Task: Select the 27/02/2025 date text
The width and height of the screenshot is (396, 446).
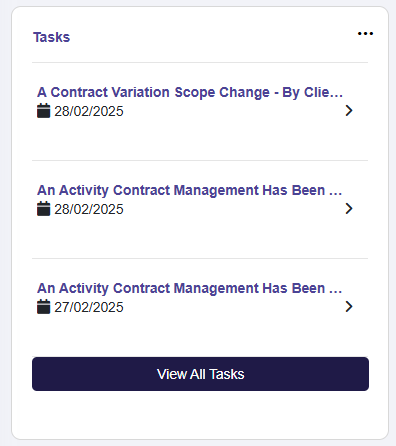Action: pos(89,307)
